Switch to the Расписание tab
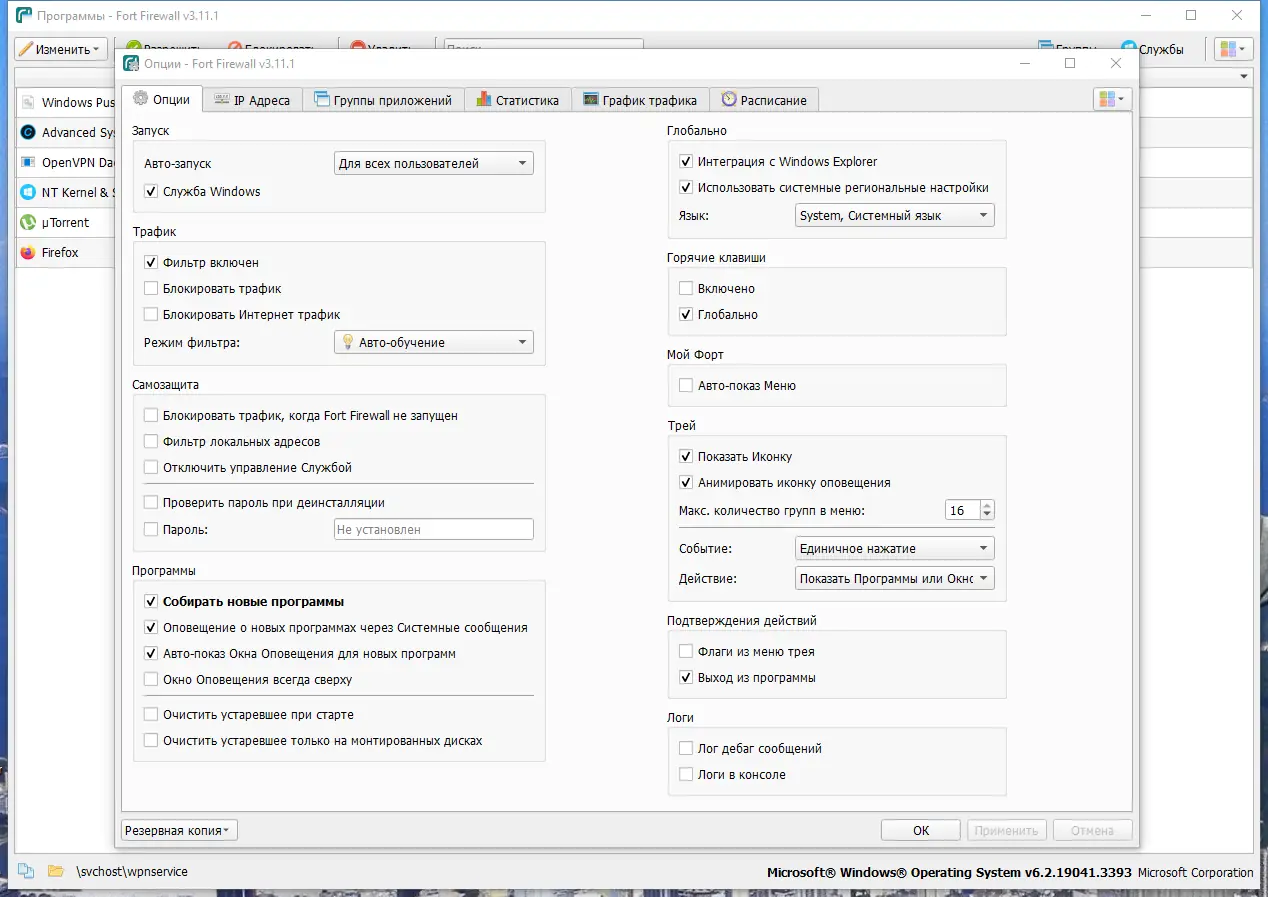1268x897 pixels. (x=765, y=100)
